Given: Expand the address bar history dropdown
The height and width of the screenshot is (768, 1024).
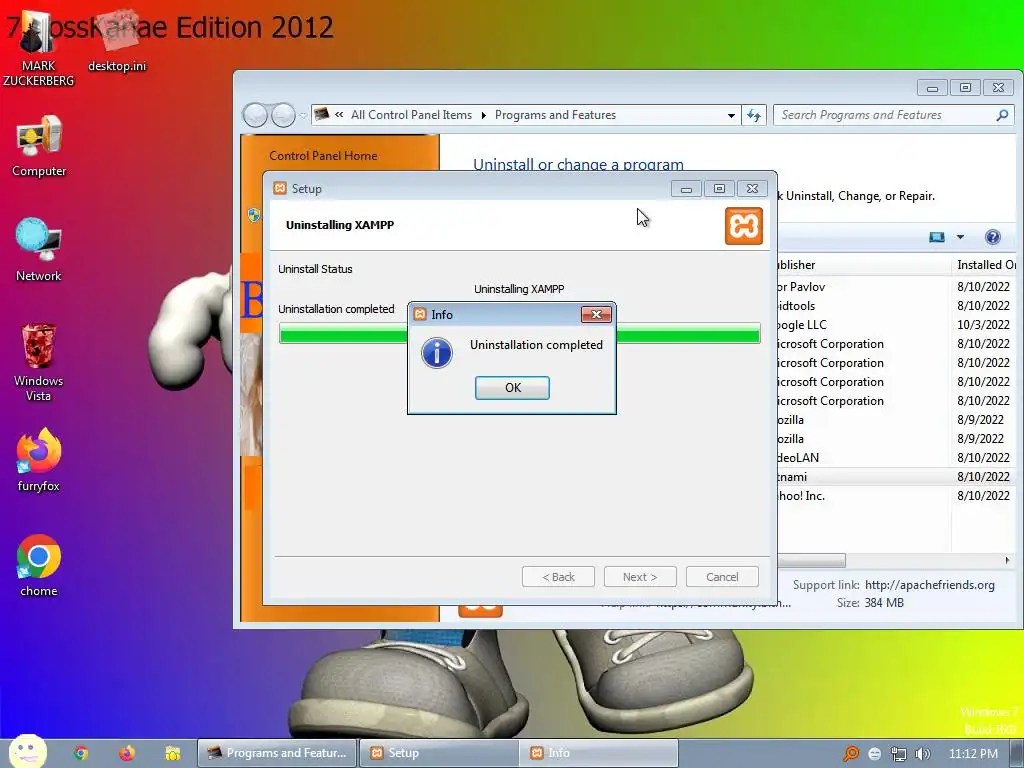Looking at the screenshot, I should pos(731,116).
